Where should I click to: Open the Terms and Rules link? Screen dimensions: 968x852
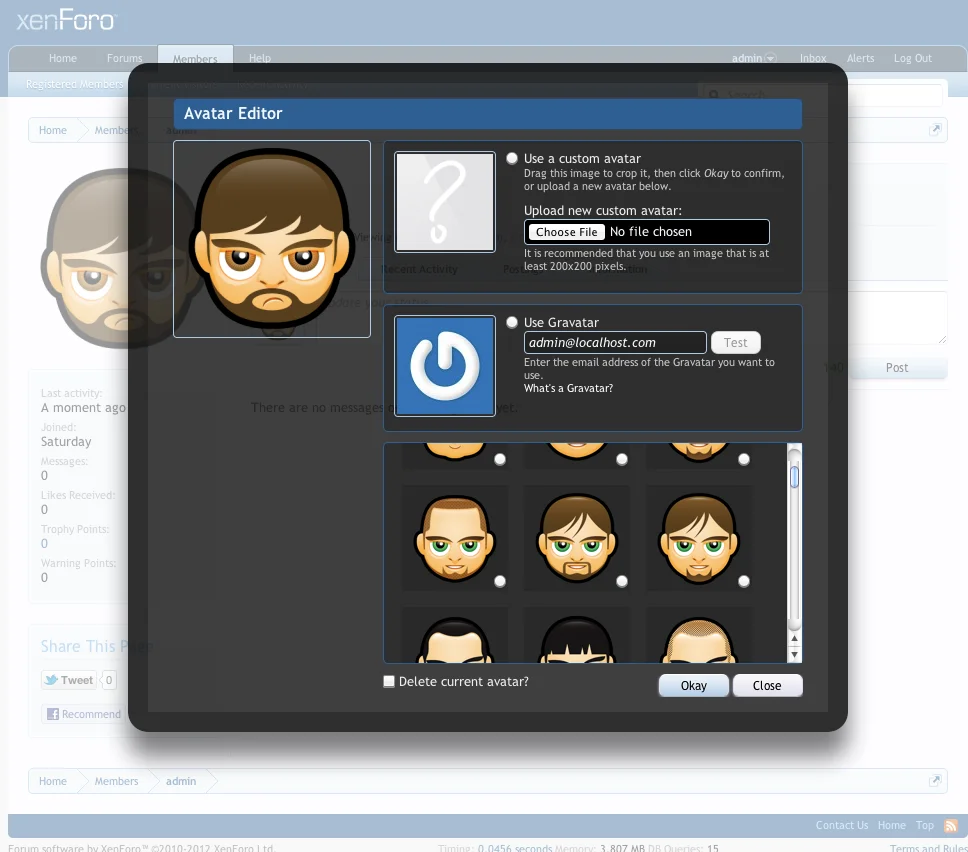pyautogui.click(x=928, y=848)
